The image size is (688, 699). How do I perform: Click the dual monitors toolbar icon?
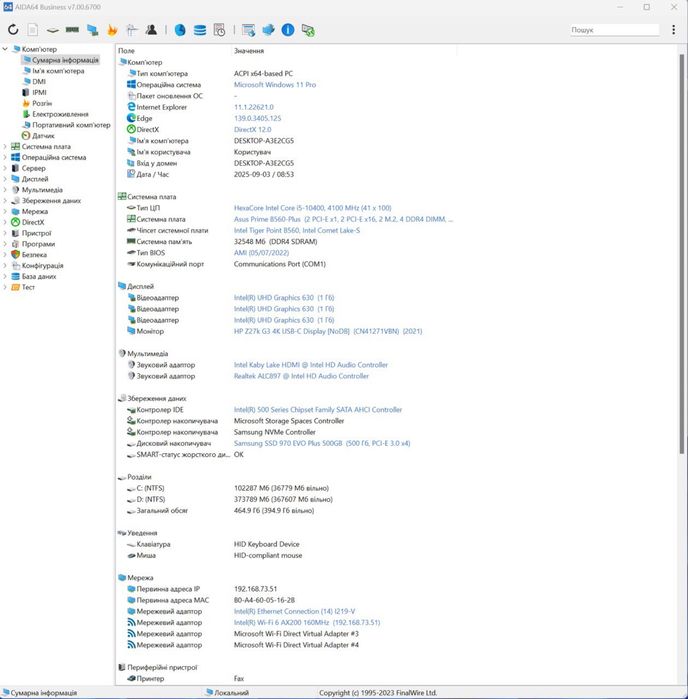tap(93, 30)
